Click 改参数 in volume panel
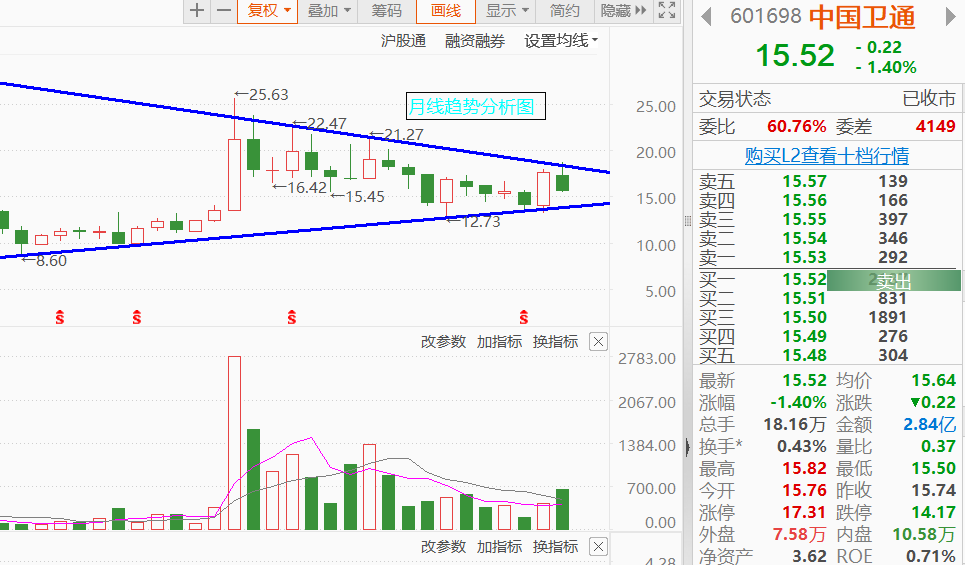The image size is (965, 565). [443, 342]
